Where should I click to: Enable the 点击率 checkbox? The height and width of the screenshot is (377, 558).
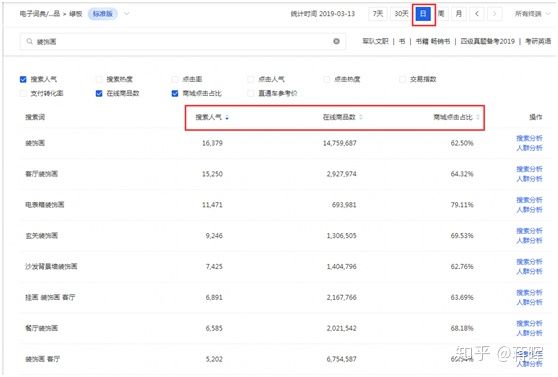click(x=175, y=79)
